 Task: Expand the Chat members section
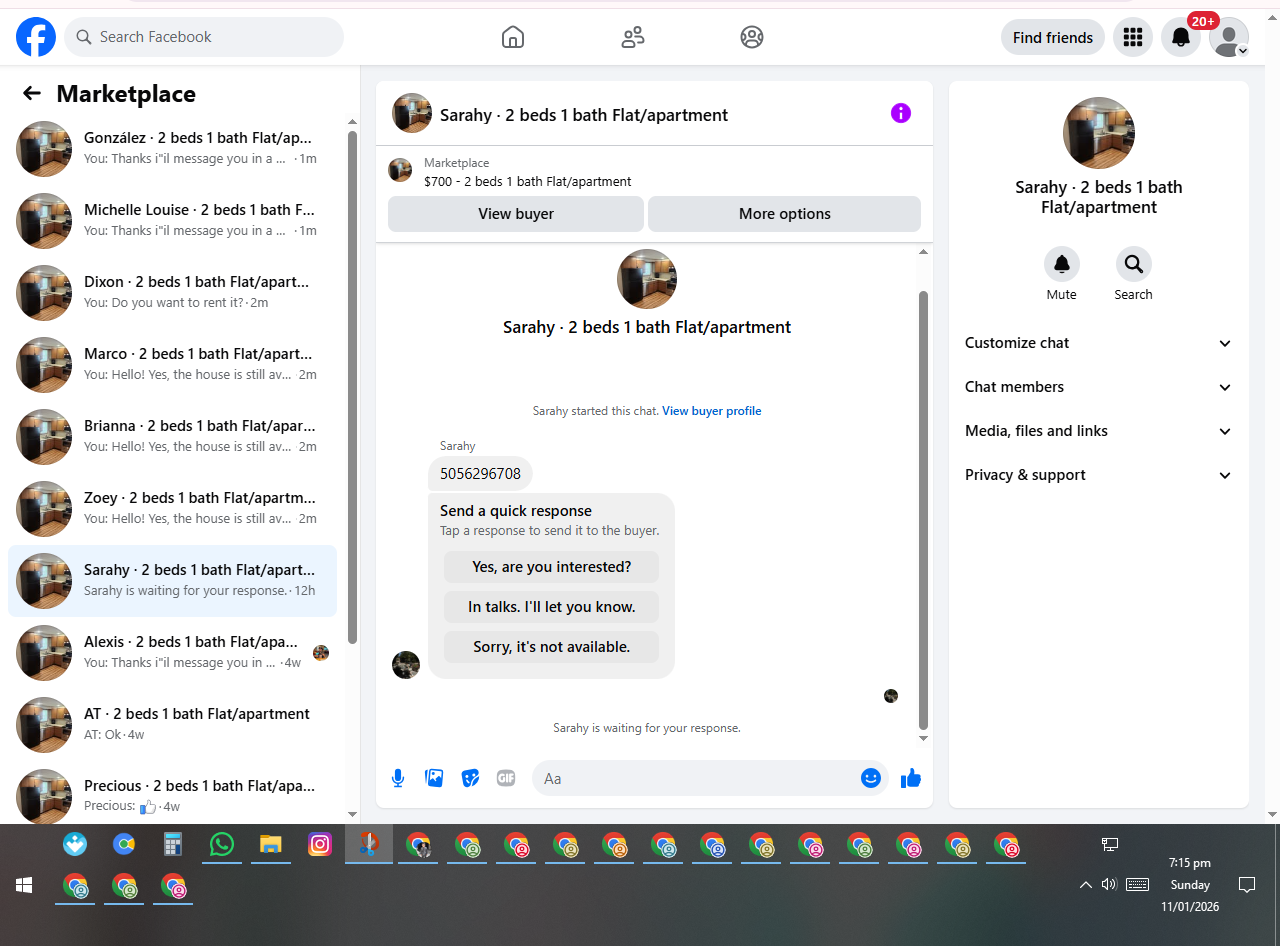coord(1099,387)
